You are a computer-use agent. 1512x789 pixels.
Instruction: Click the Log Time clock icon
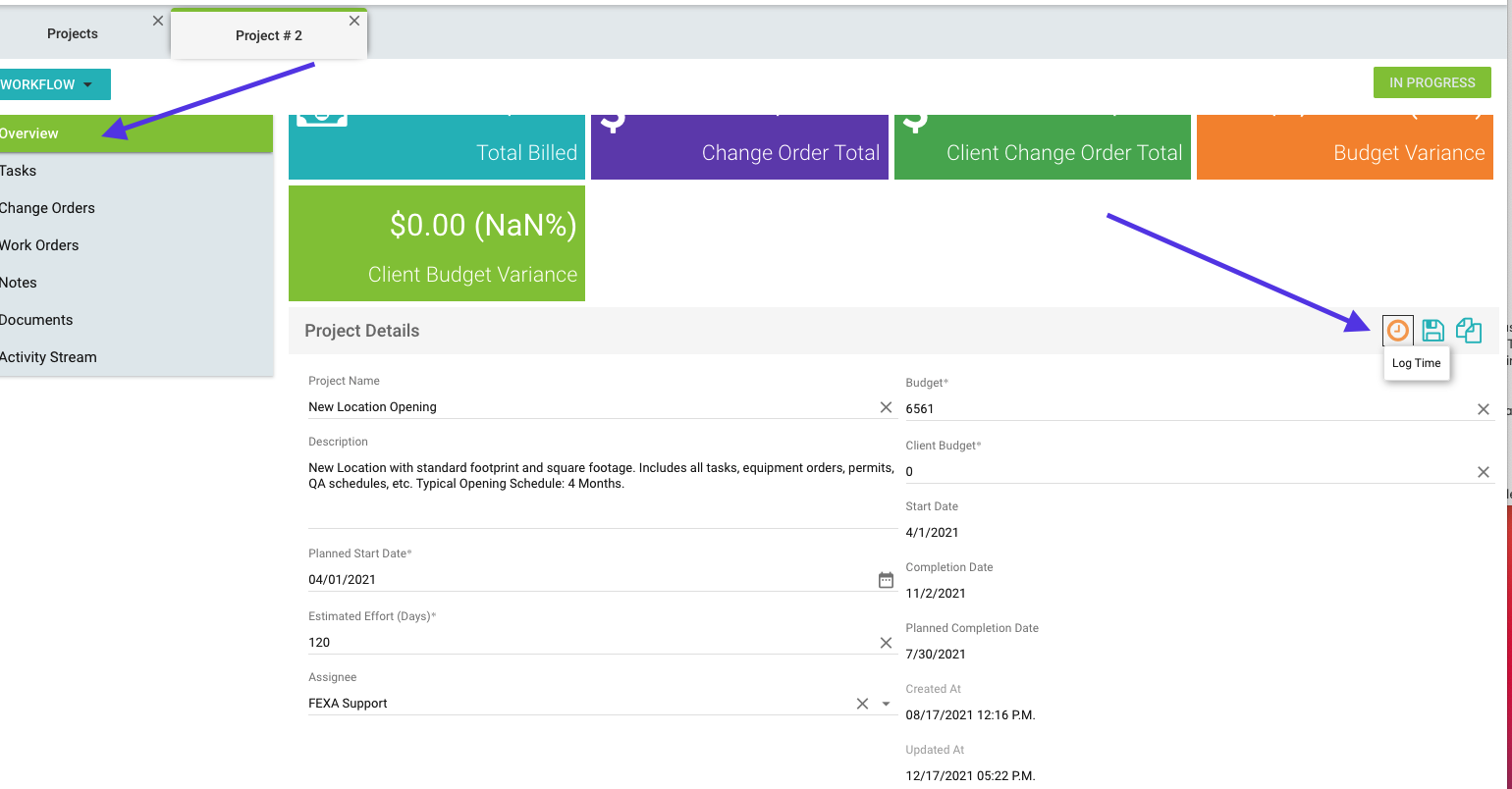click(1397, 331)
